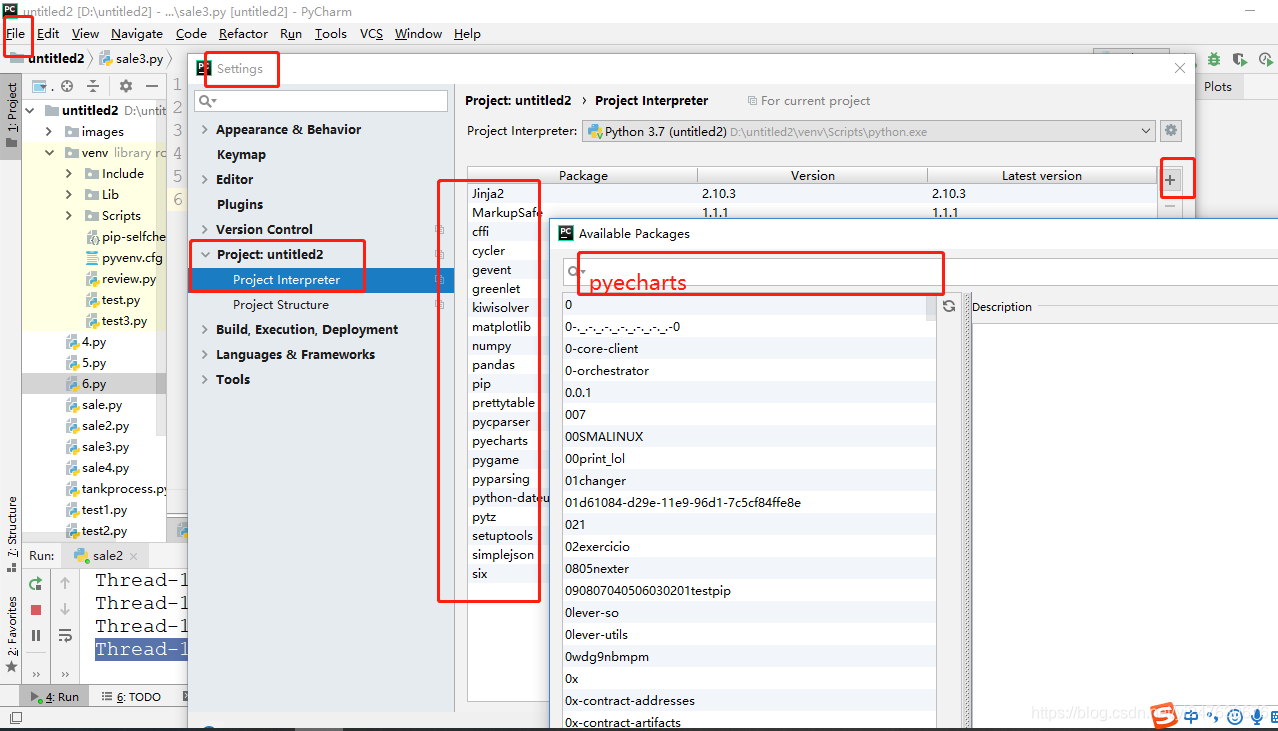Open the Project Interpreter dropdown

click(1146, 131)
